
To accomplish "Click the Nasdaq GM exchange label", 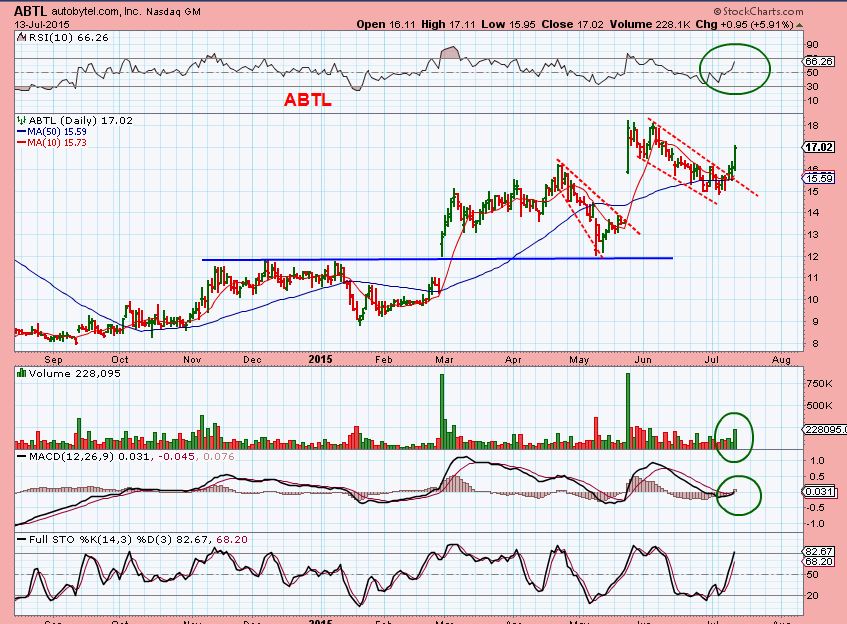I will tap(173, 11).
